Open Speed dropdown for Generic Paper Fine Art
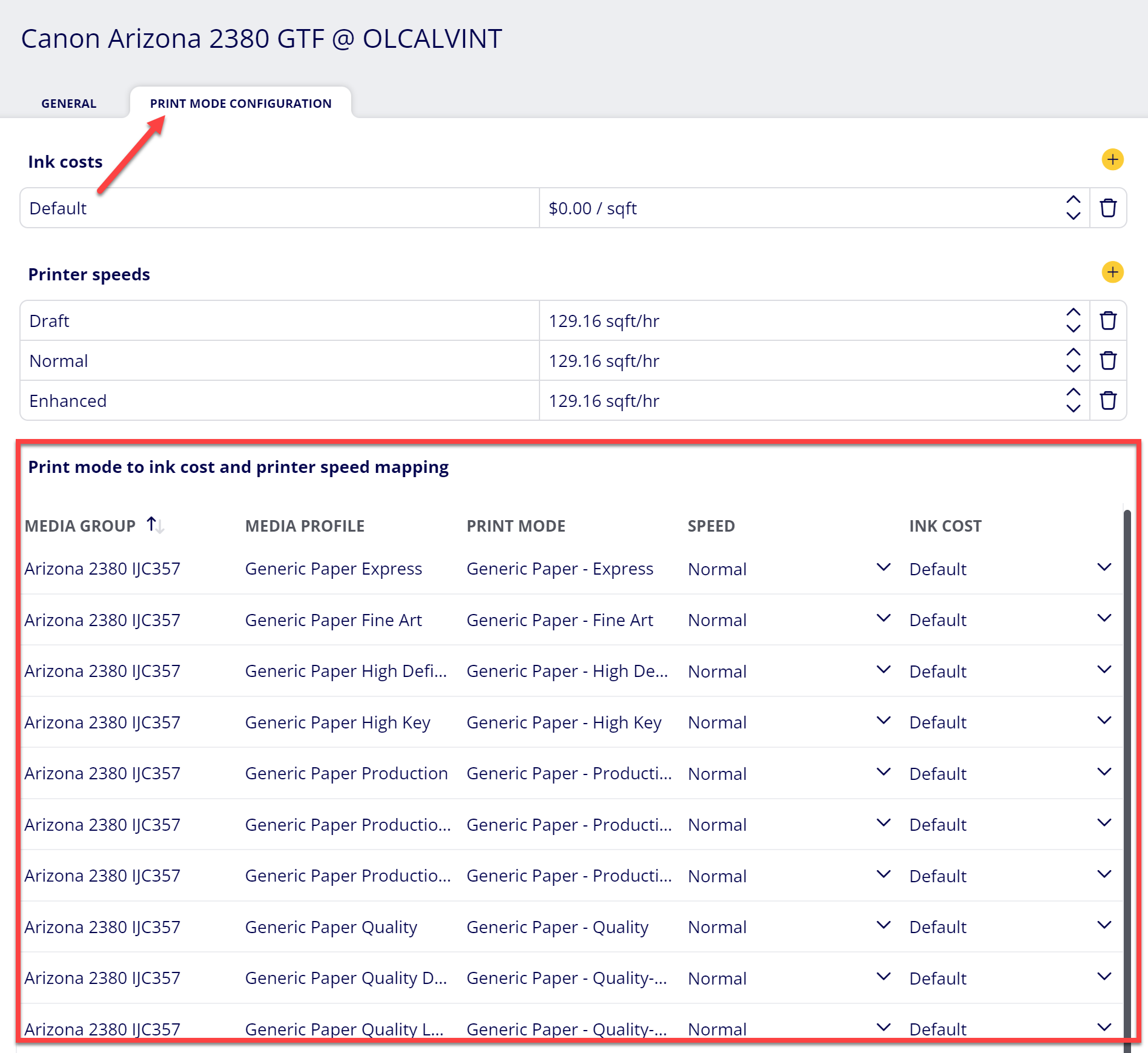Viewport: 1148px width, 1053px height. pos(883,619)
